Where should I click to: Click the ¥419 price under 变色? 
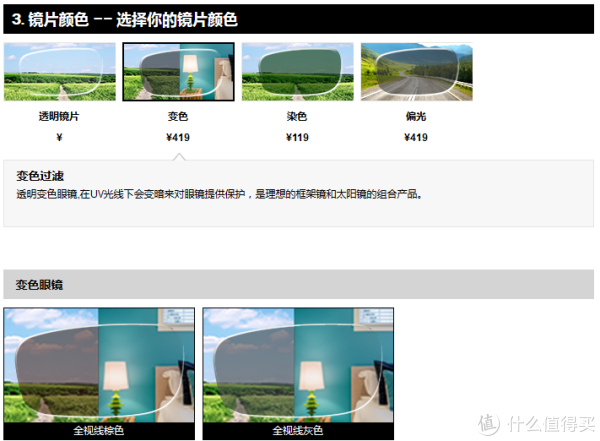[x=178, y=137]
